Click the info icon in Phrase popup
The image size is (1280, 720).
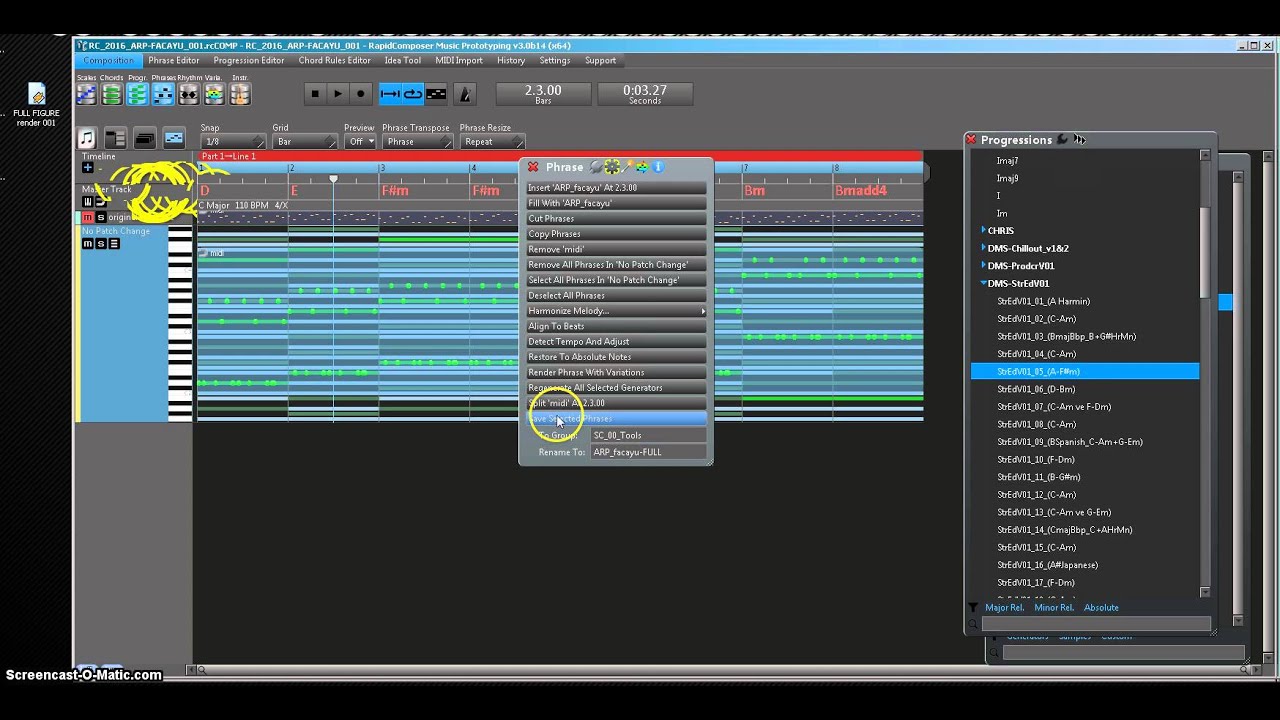(x=658, y=167)
